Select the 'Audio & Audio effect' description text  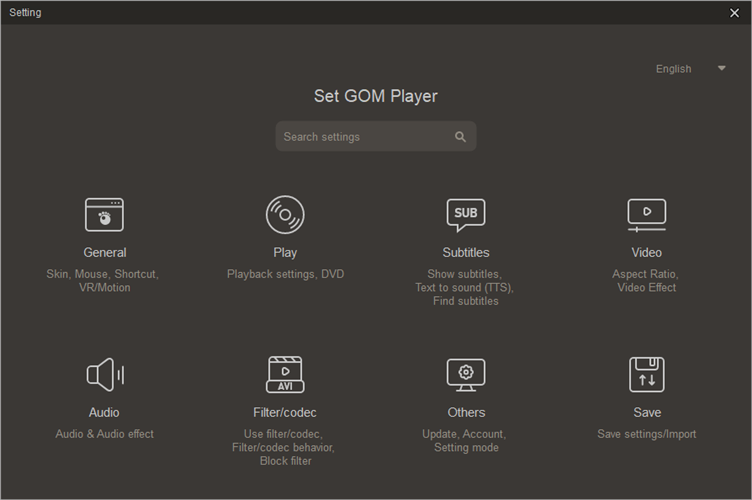pyautogui.click(x=104, y=434)
